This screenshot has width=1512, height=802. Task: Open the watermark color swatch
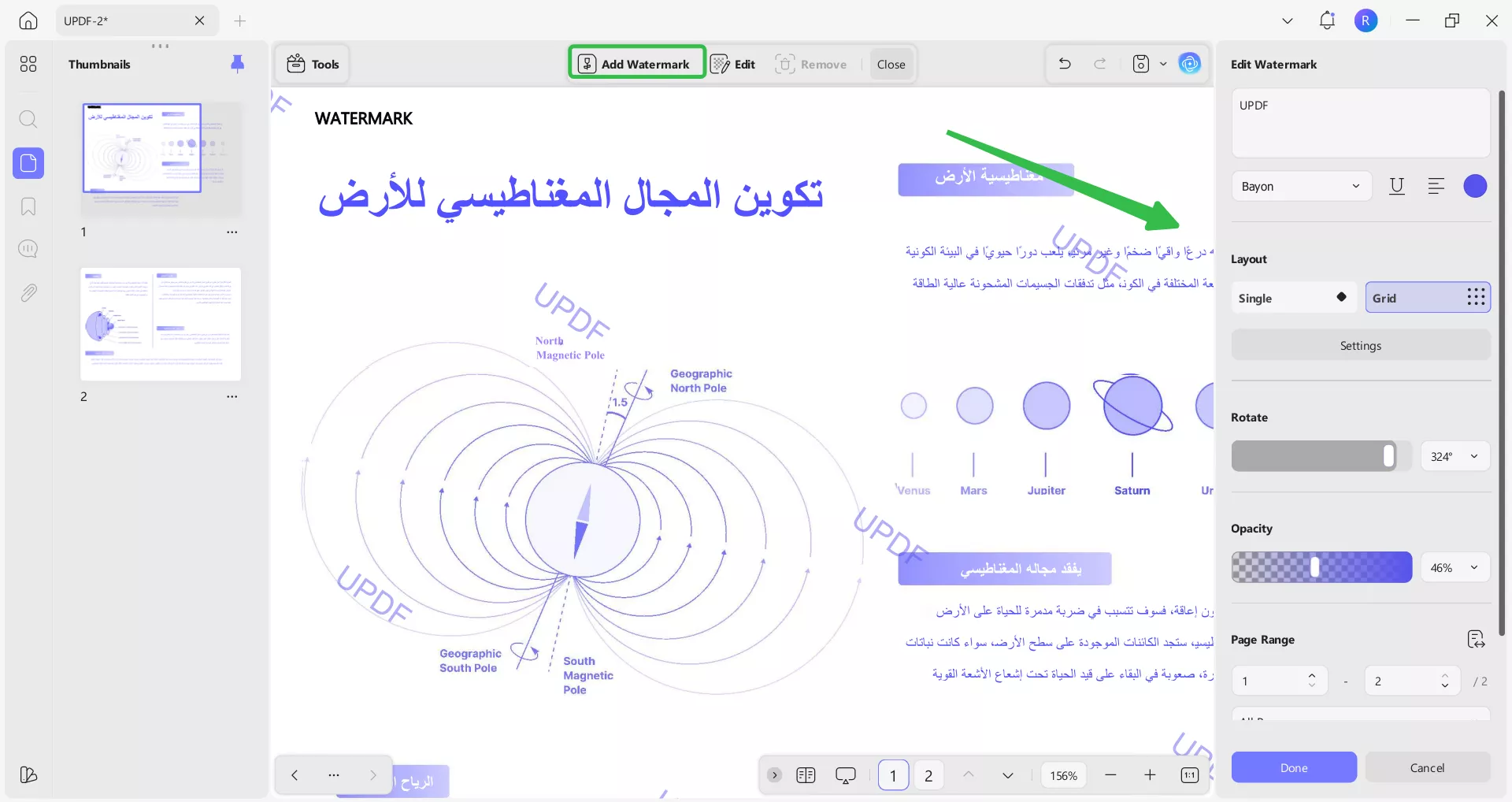[x=1475, y=186]
